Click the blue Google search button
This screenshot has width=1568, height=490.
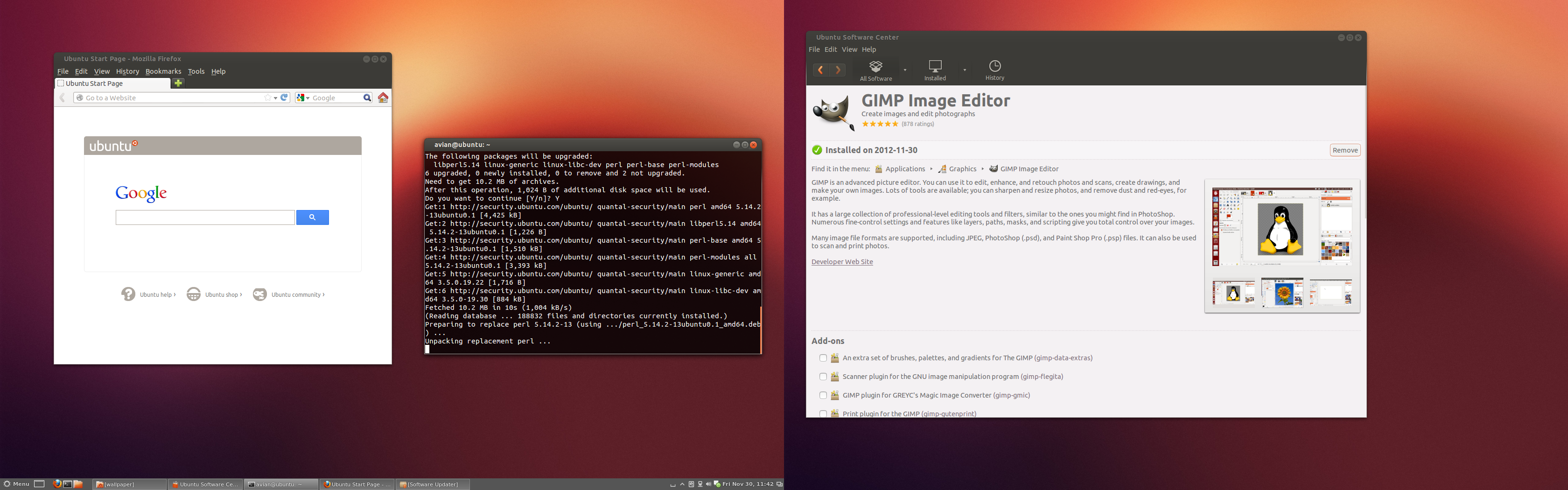[312, 217]
